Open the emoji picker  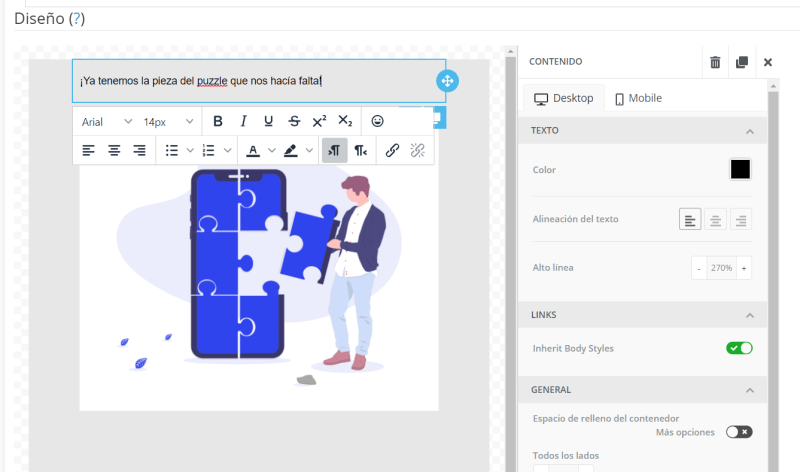click(377, 121)
